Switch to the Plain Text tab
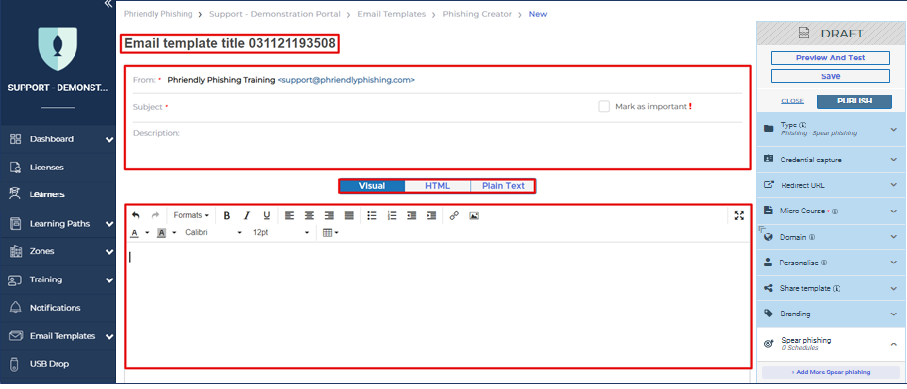Viewport: 907px width, 389px height. [x=503, y=186]
